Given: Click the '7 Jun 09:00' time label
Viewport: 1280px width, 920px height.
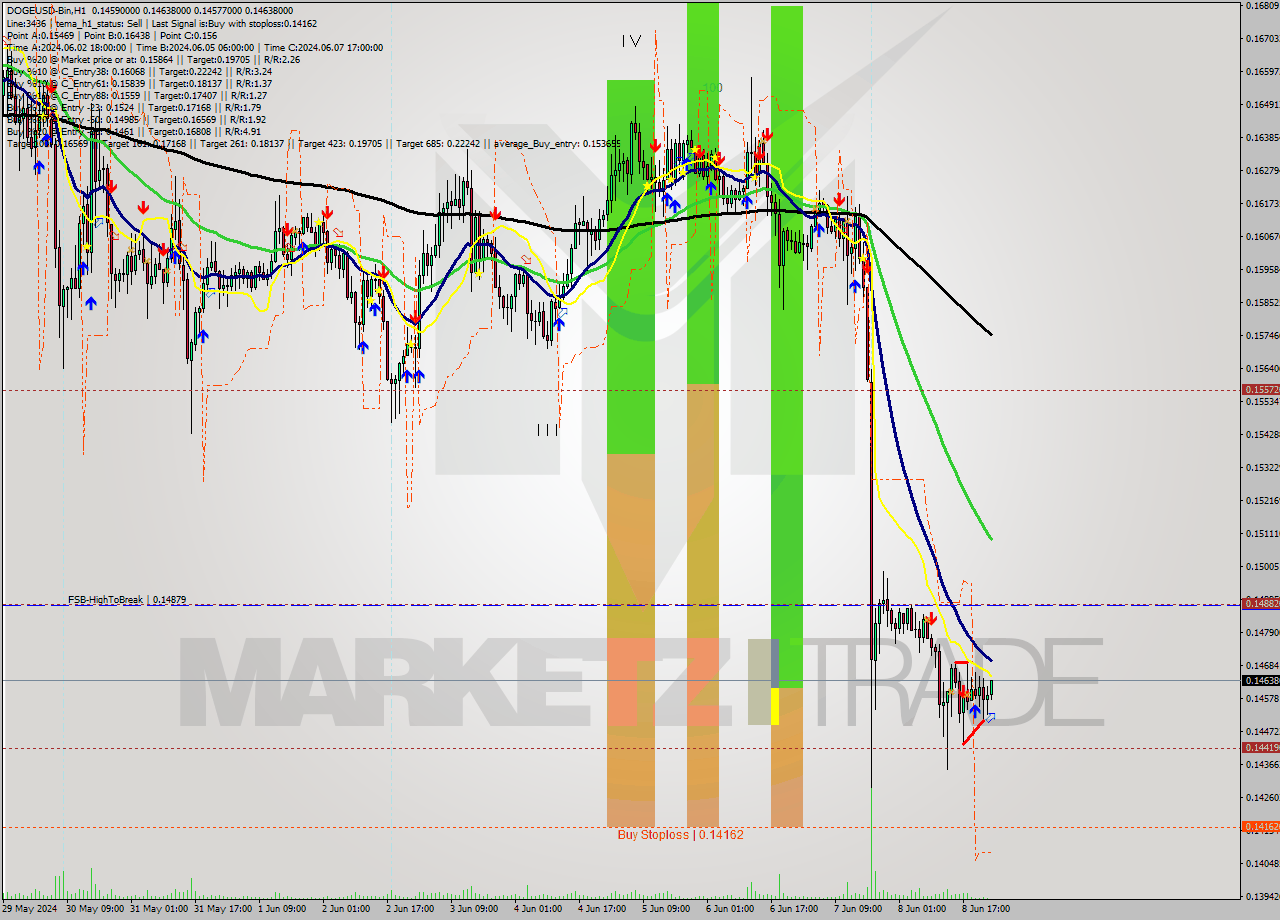Looking at the screenshot, I should (x=858, y=909).
